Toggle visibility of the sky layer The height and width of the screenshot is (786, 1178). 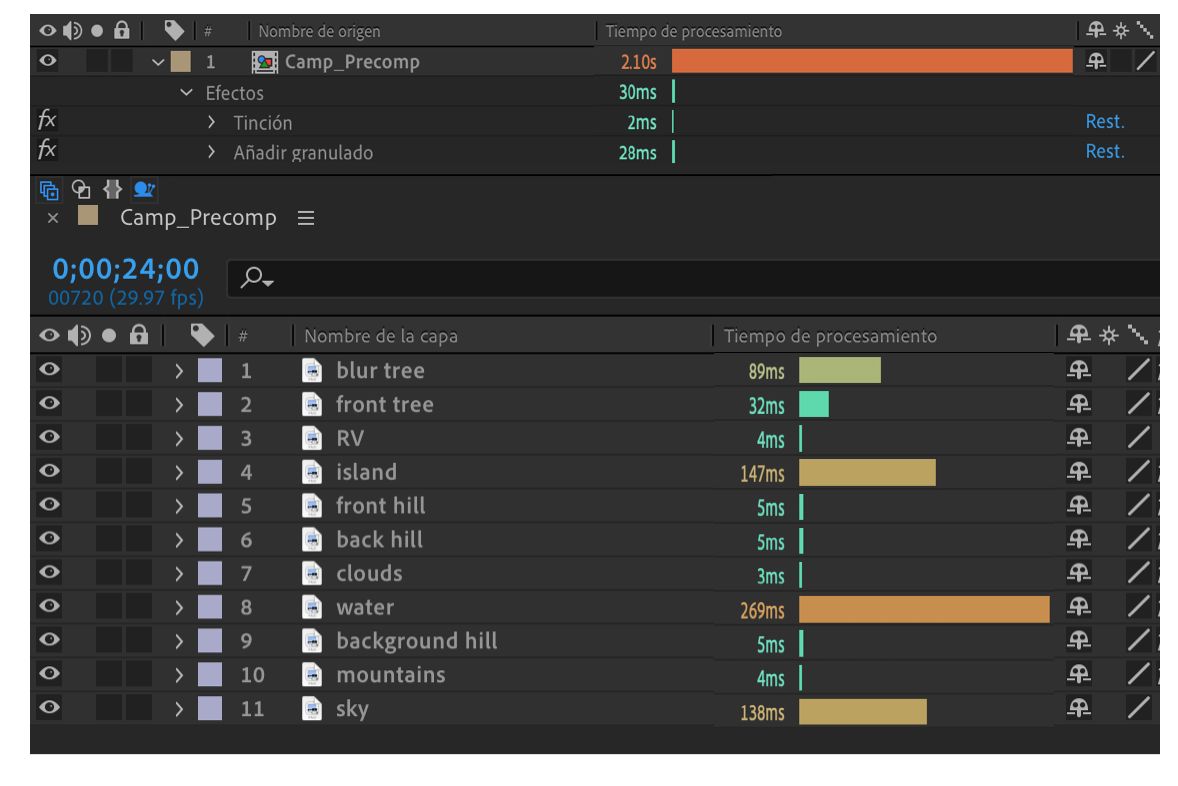[x=46, y=709]
